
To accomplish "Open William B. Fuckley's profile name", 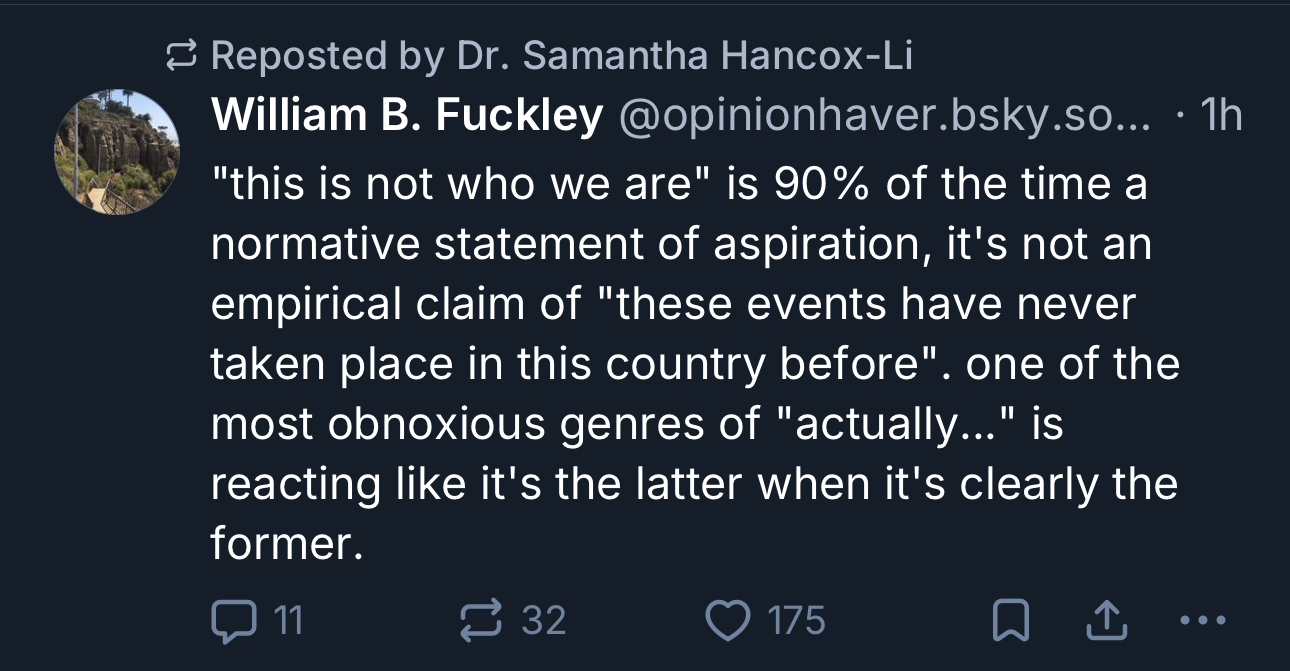I will 407,118.
